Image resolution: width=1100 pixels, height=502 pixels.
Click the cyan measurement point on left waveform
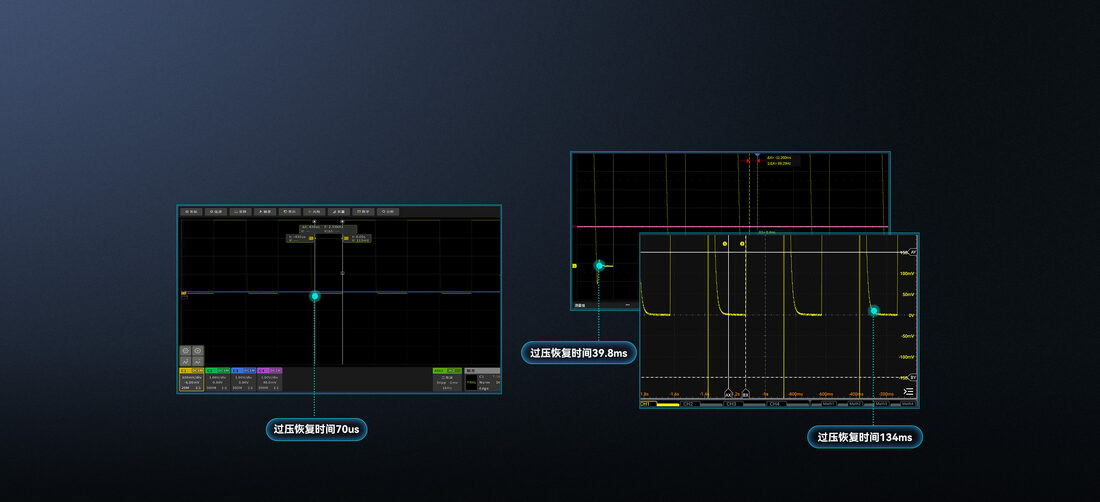pos(315,296)
